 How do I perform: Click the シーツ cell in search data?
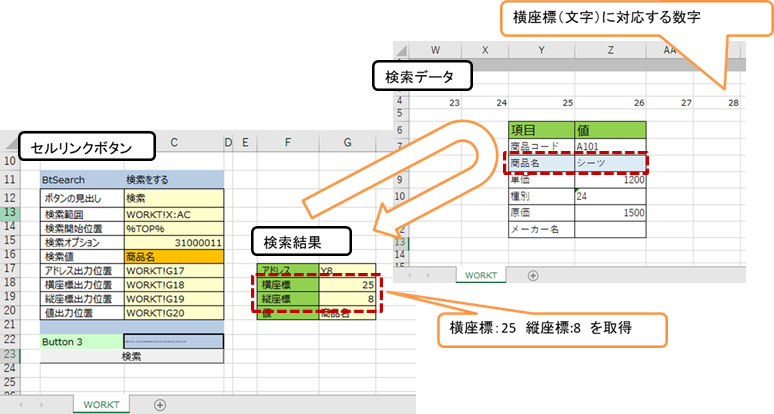pos(610,163)
